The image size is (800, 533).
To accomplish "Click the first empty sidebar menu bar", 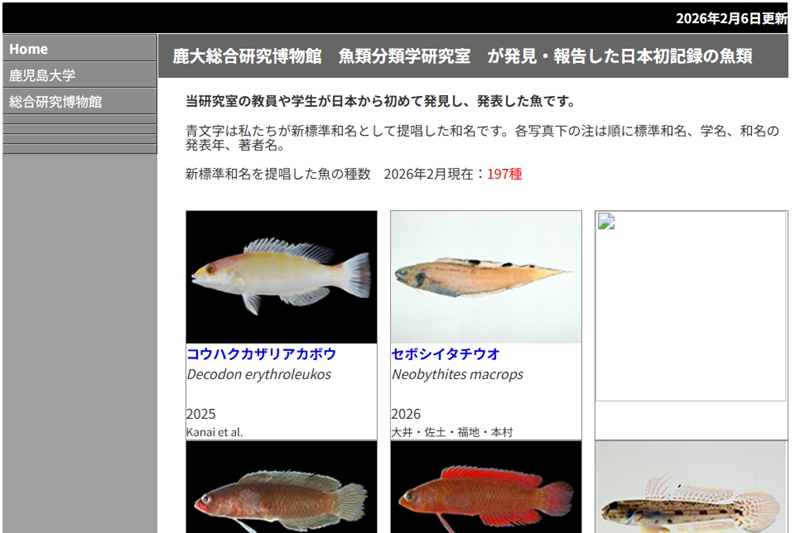I will [80, 119].
